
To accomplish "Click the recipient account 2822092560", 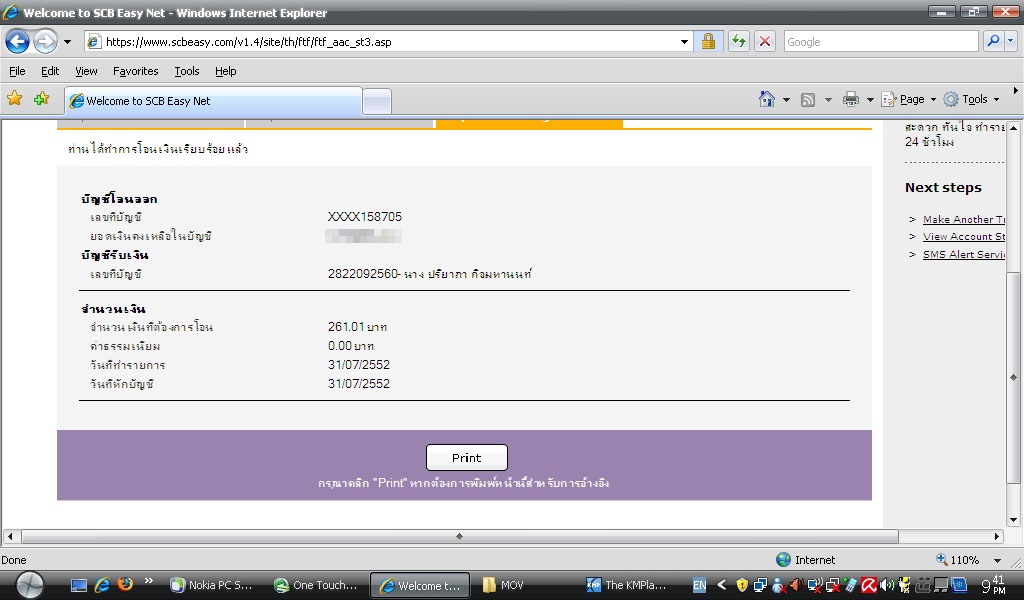I will point(362,274).
